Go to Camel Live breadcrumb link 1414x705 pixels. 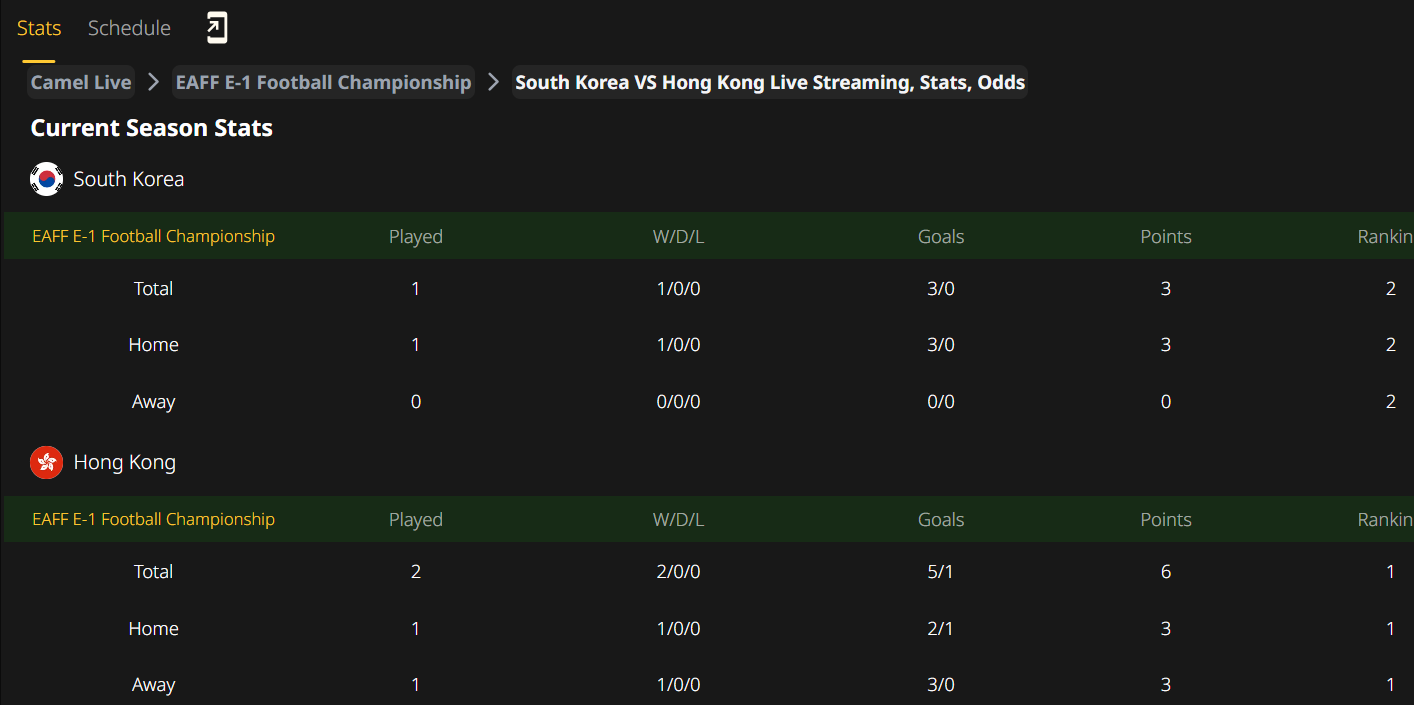pos(81,82)
